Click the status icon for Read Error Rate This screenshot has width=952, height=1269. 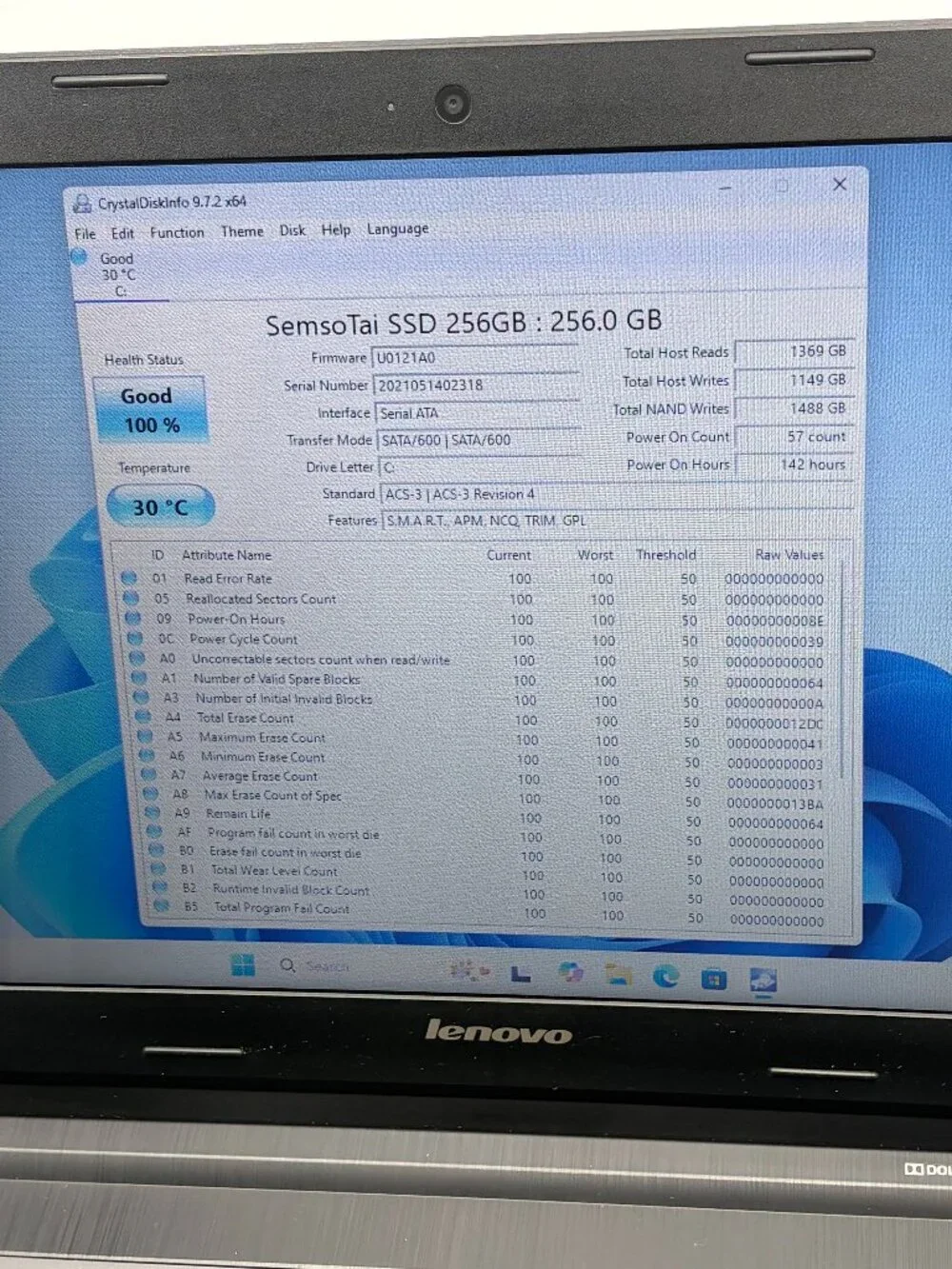pos(129,578)
